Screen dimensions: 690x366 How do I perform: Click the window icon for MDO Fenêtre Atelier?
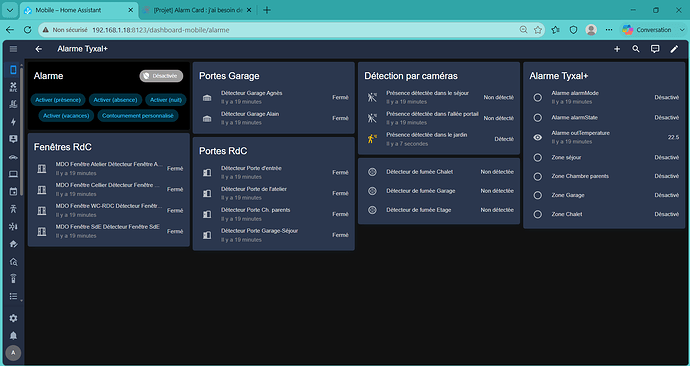click(42, 168)
